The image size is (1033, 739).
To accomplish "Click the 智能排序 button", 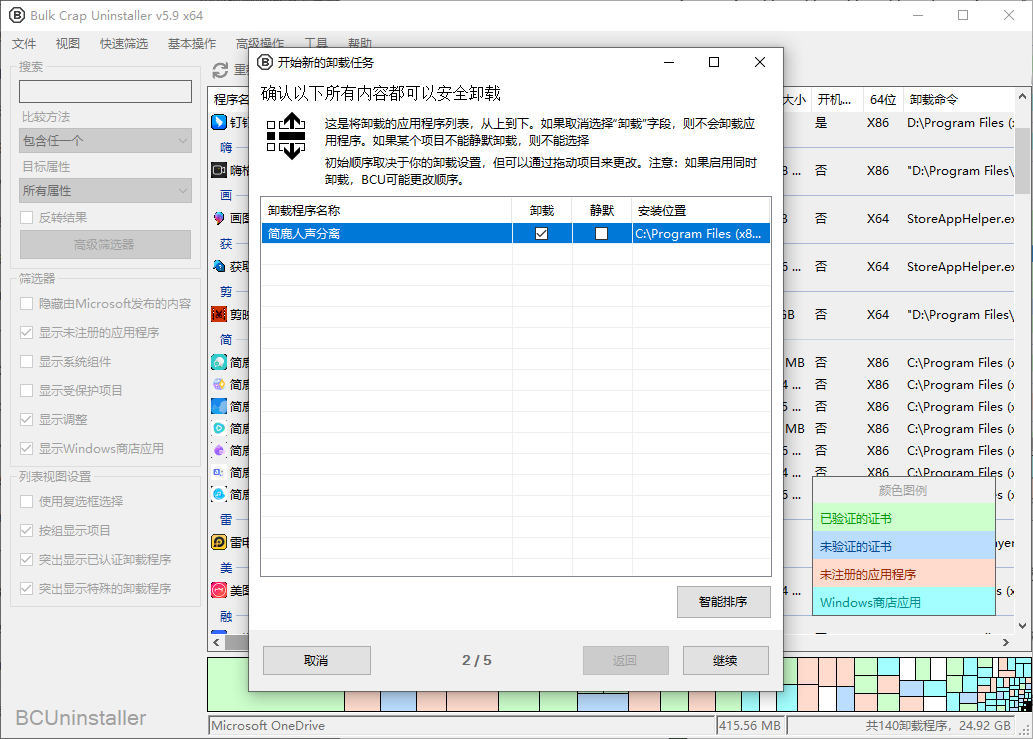I will point(725,602).
